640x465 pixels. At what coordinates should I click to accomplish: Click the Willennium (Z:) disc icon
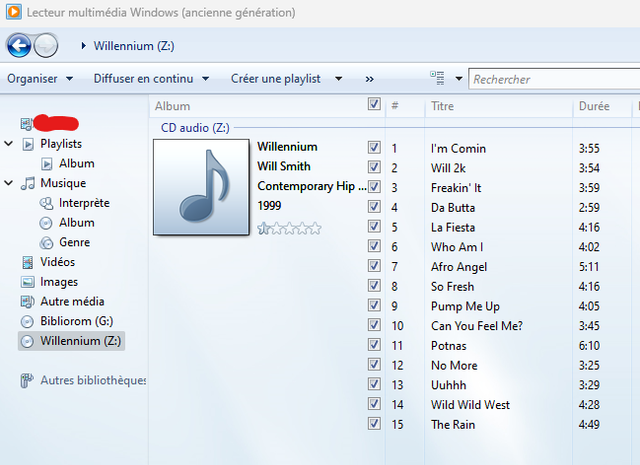(27, 341)
